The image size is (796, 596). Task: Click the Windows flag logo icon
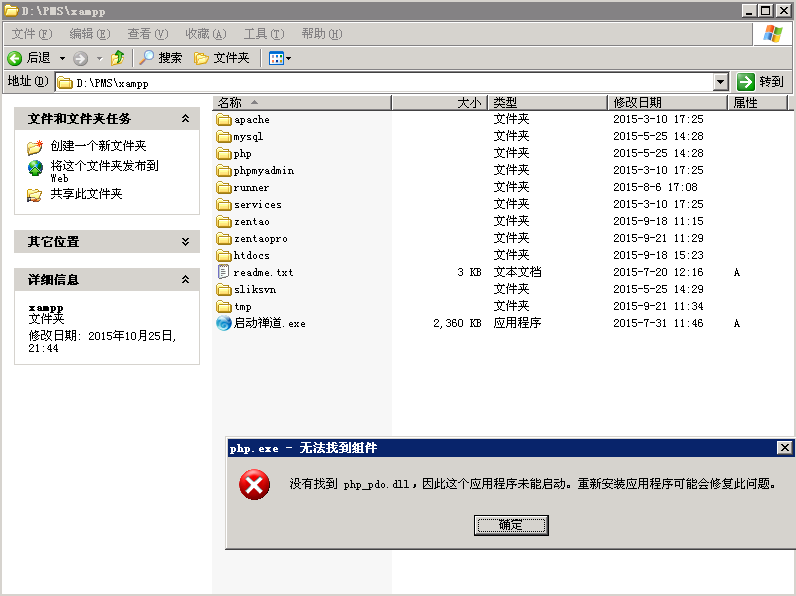click(x=773, y=34)
